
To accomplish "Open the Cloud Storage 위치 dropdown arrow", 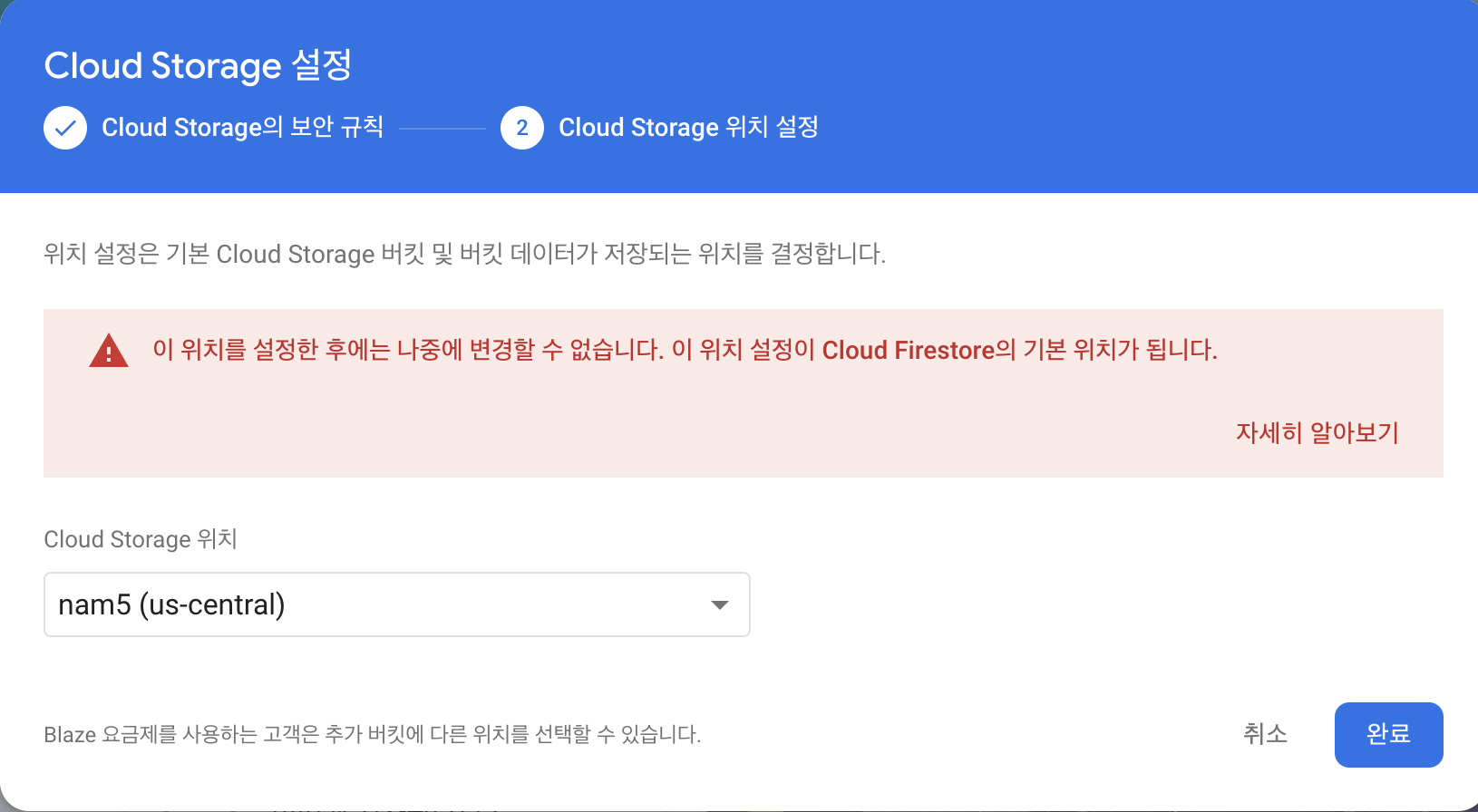I will click(x=720, y=604).
